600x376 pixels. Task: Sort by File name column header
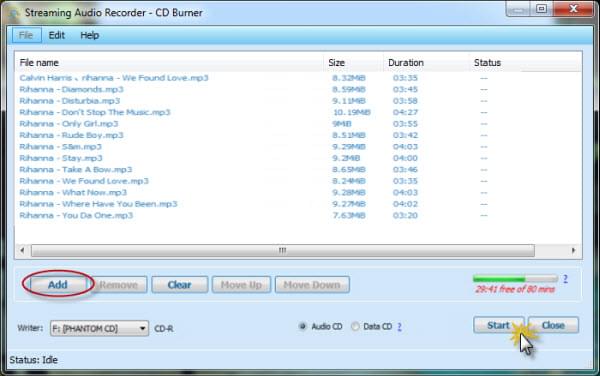pos(169,62)
